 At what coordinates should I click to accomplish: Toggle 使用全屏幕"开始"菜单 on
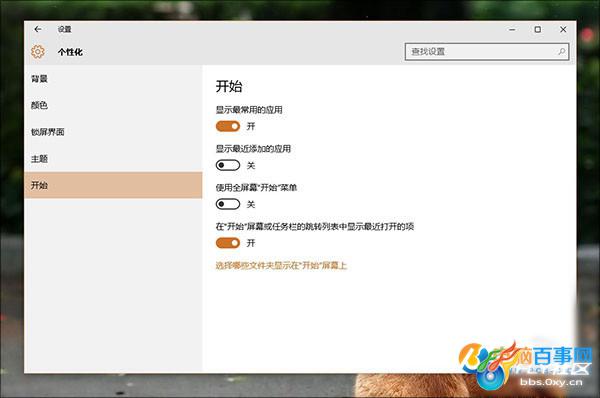coord(228,204)
